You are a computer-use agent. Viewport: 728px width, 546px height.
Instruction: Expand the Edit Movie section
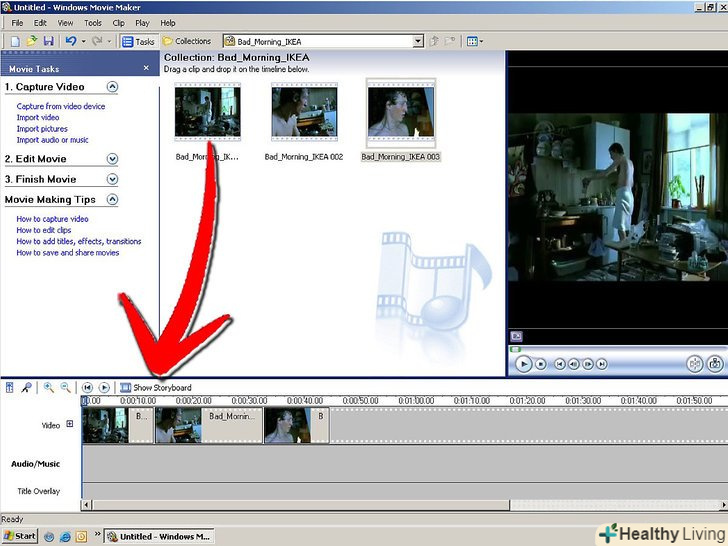(x=112, y=159)
